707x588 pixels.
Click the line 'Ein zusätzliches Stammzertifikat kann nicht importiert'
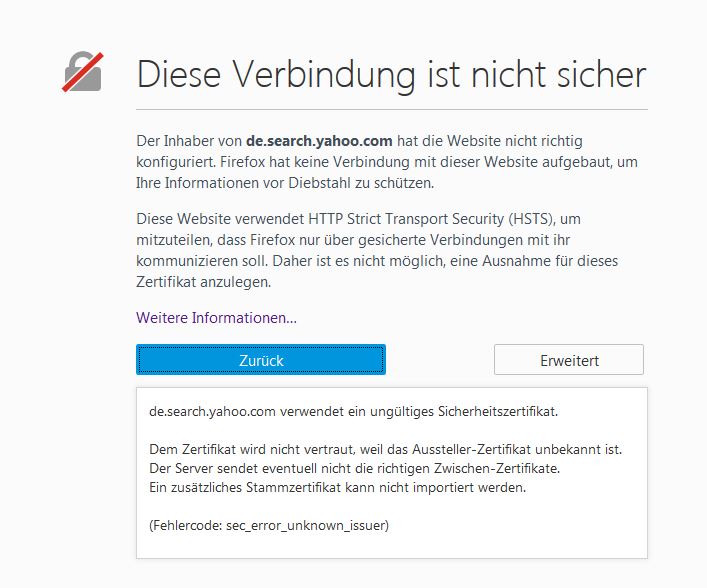(337, 487)
